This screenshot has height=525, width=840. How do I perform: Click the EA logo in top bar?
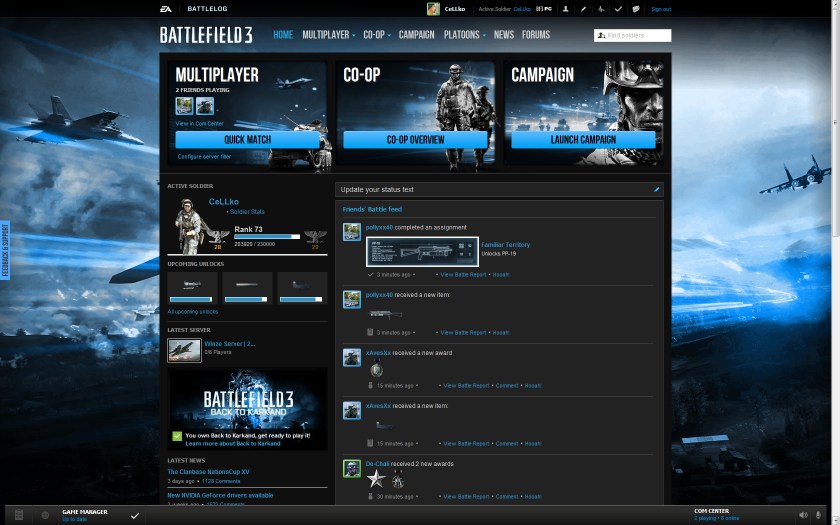click(x=166, y=9)
